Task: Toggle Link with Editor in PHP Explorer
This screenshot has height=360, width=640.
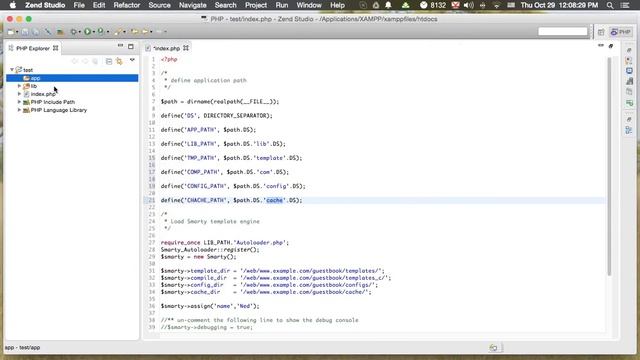Action: [119, 61]
